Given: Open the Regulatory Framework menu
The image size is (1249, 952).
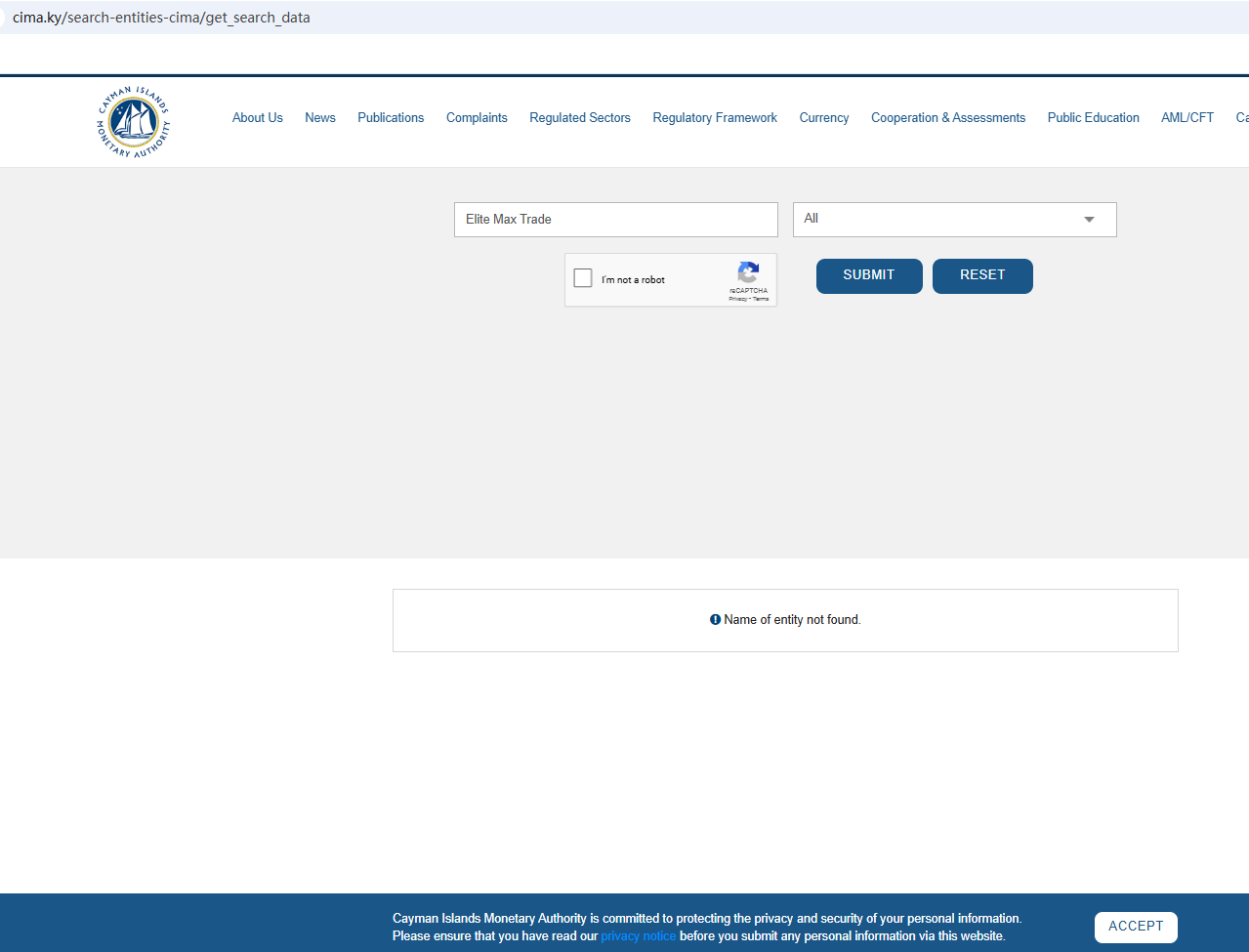Looking at the screenshot, I should pos(715,117).
